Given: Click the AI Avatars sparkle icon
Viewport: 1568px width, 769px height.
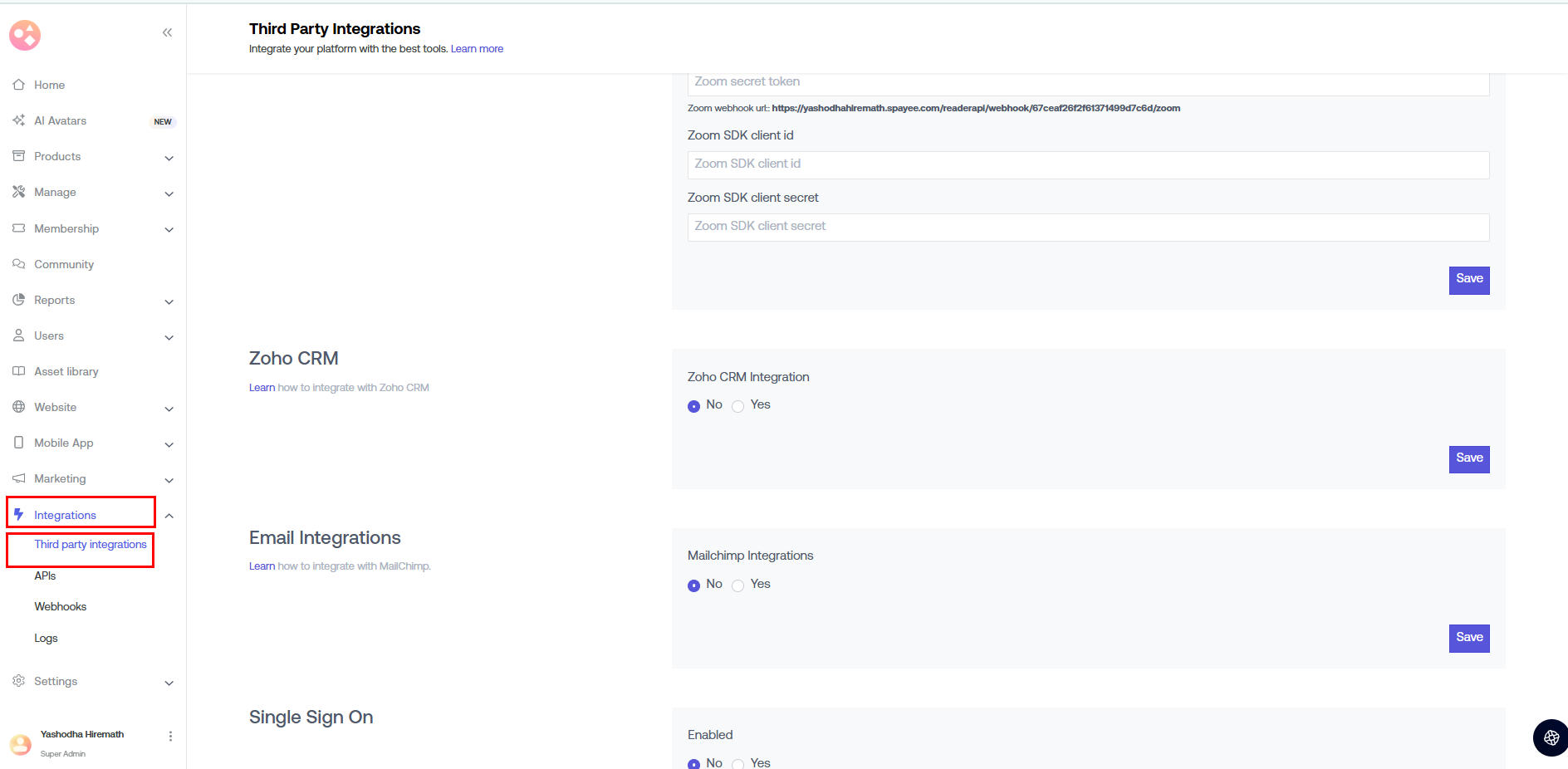Looking at the screenshot, I should [x=18, y=120].
